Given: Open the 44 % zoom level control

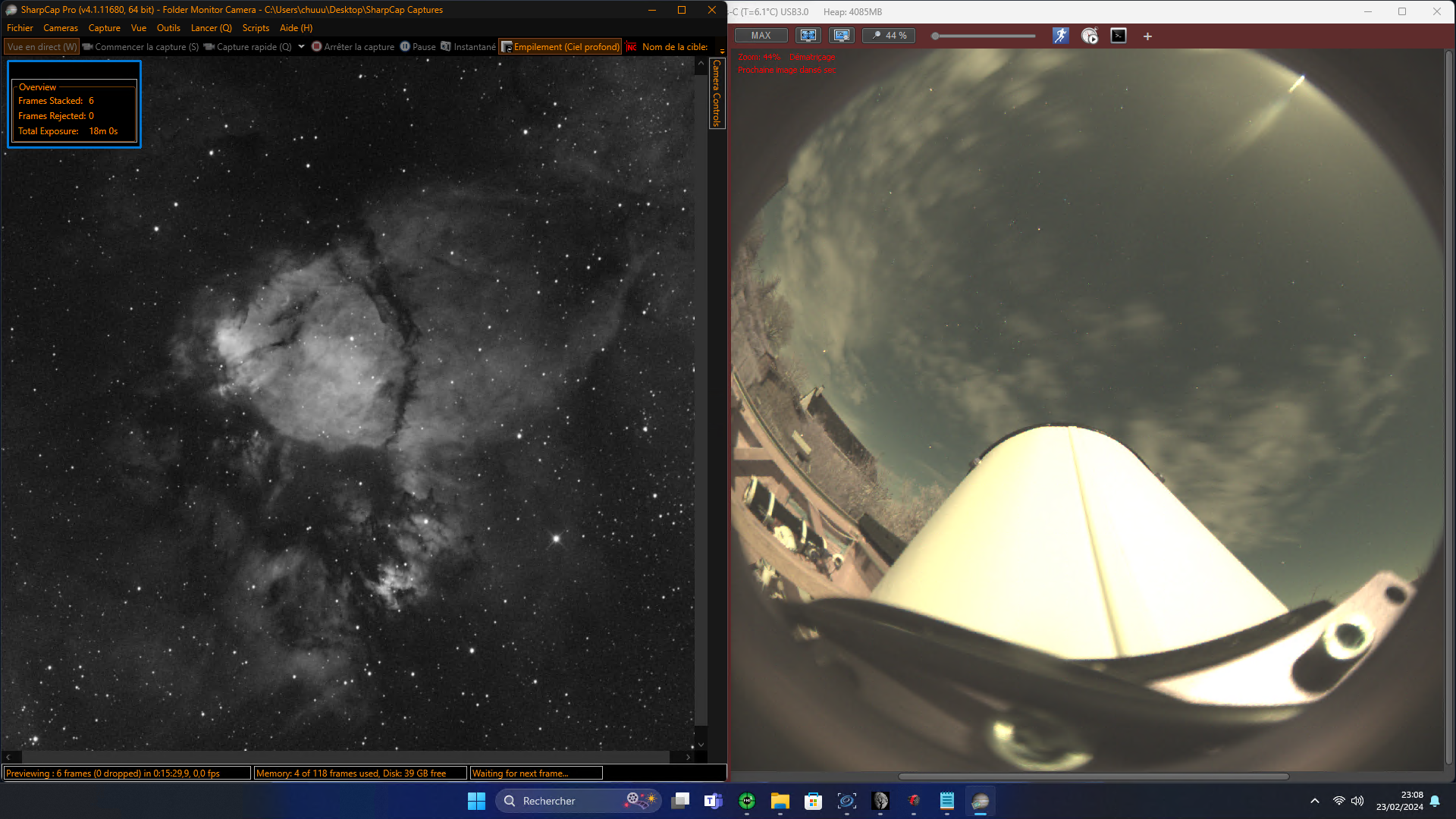Looking at the screenshot, I should 889,36.
